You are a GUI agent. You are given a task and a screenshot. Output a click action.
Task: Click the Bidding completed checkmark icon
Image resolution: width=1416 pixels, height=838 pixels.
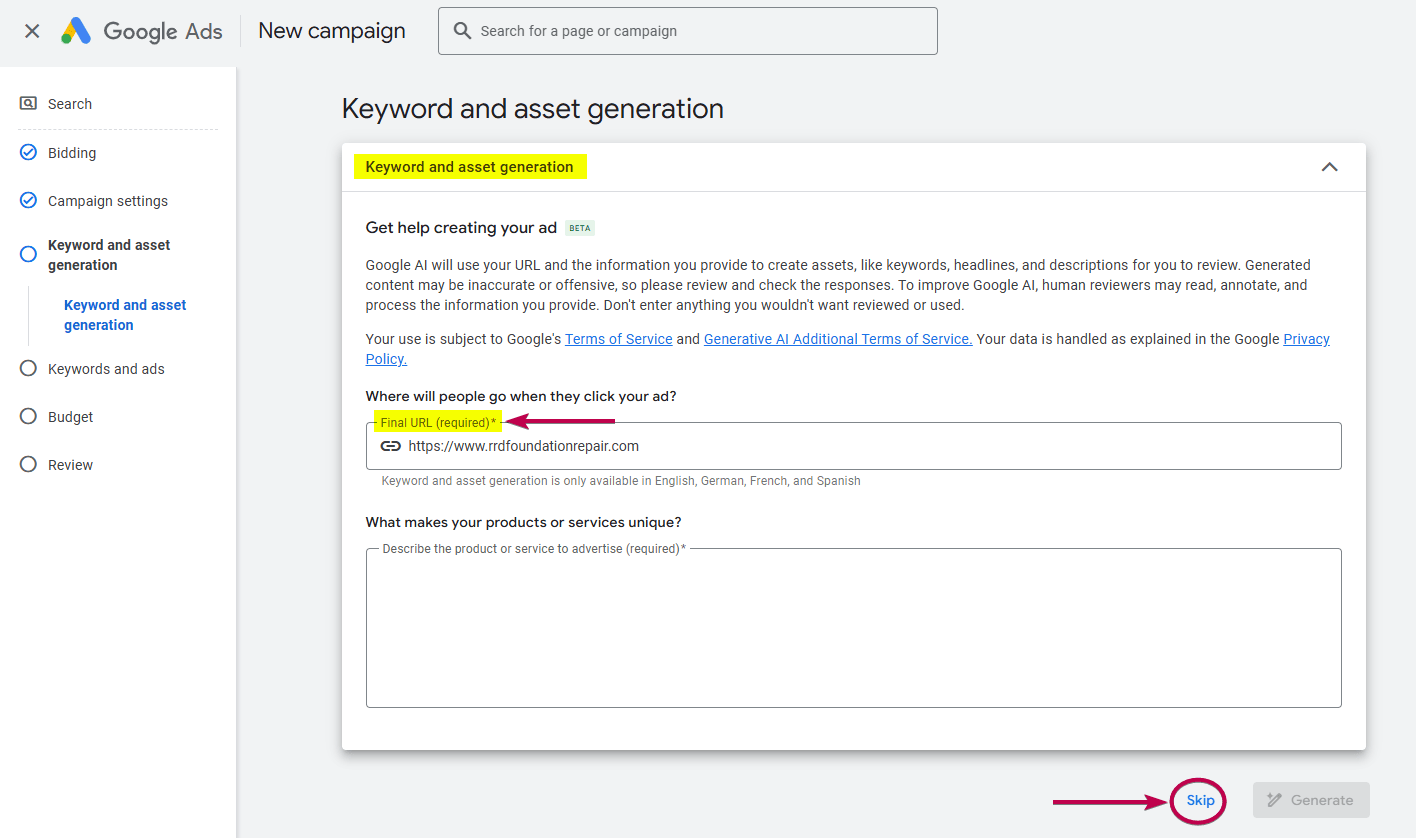[x=28, y=153]
